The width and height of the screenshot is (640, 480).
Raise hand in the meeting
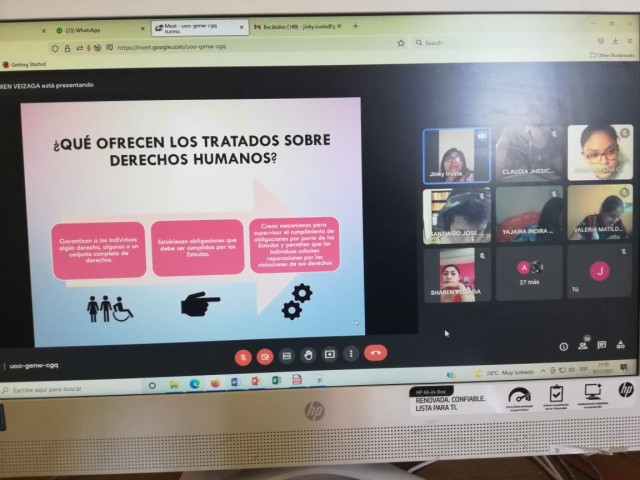point(308,355)
